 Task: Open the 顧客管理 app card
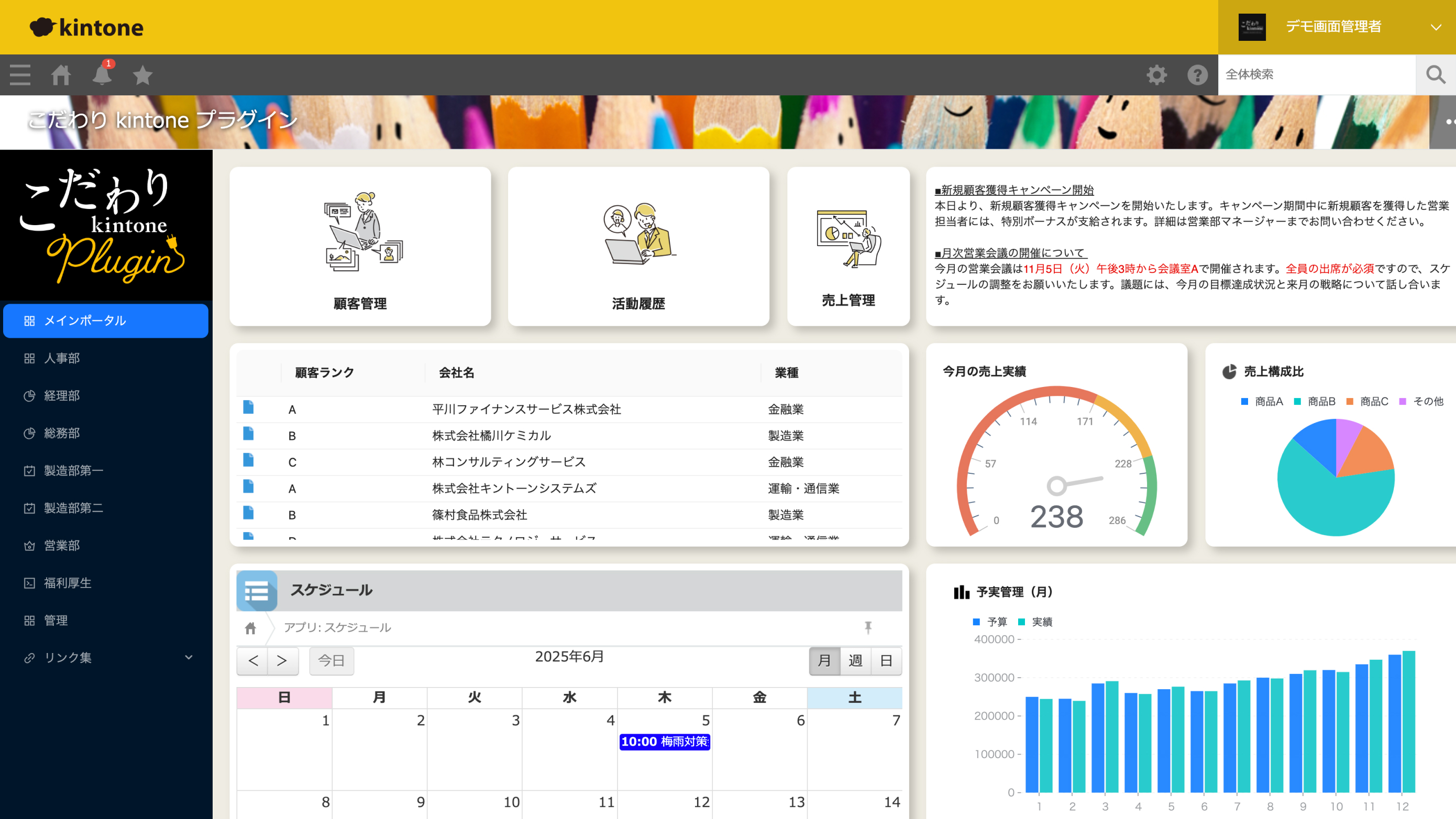pos(360,247)
